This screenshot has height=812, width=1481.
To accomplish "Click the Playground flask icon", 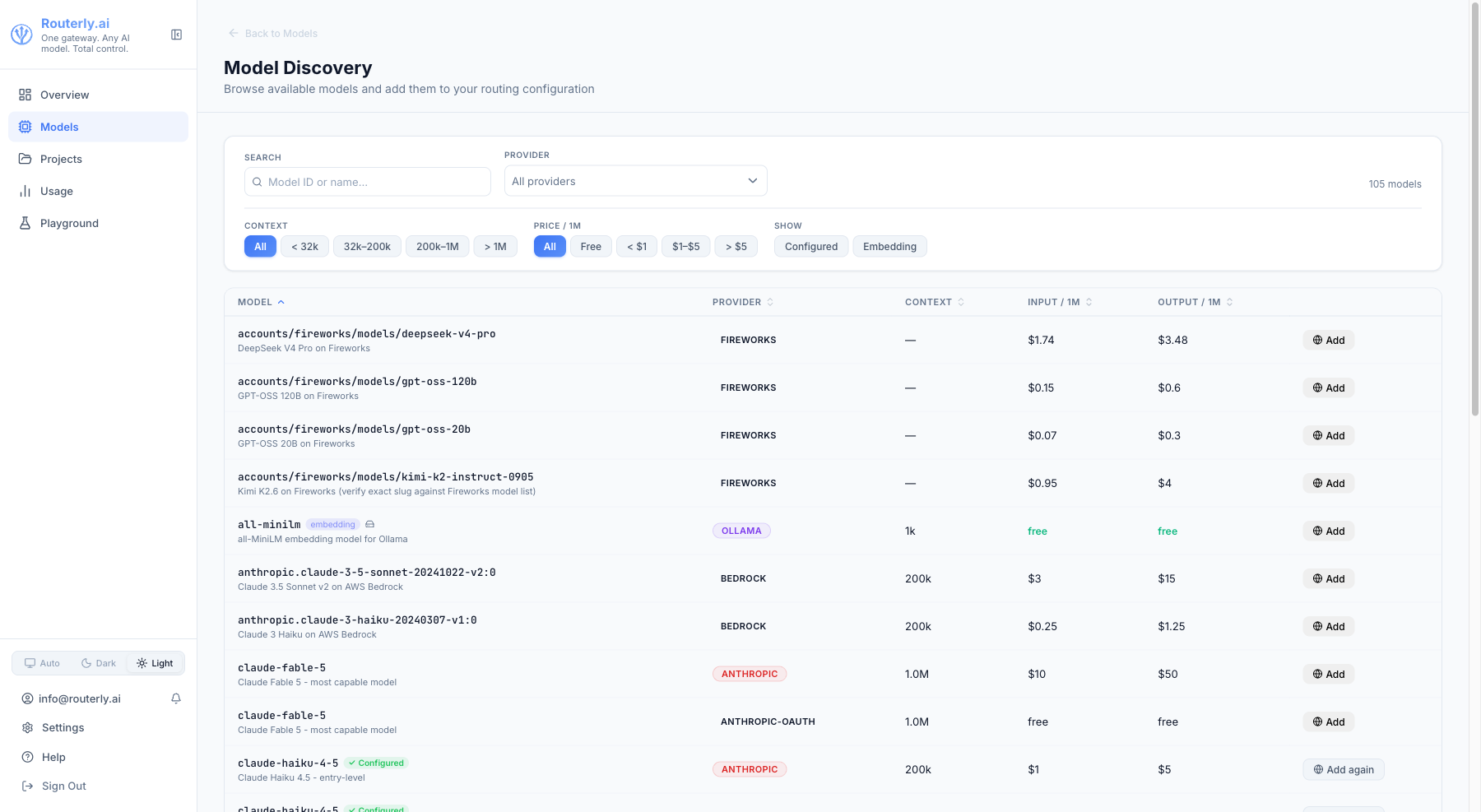I will tap(26, 223).
